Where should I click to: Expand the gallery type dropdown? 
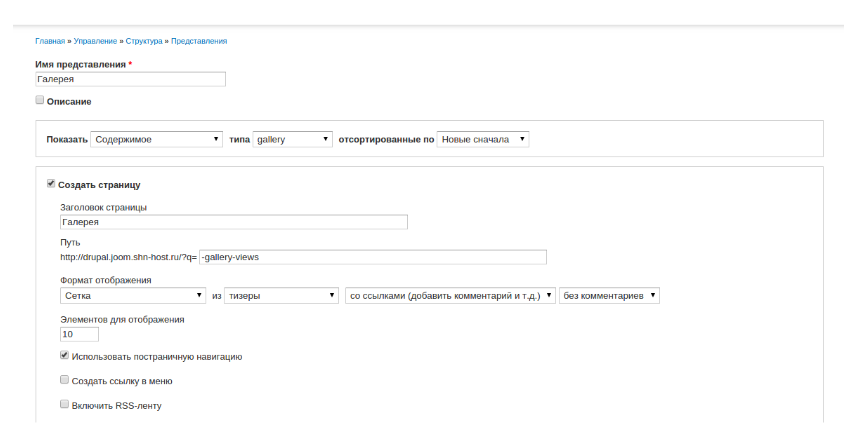292,139
